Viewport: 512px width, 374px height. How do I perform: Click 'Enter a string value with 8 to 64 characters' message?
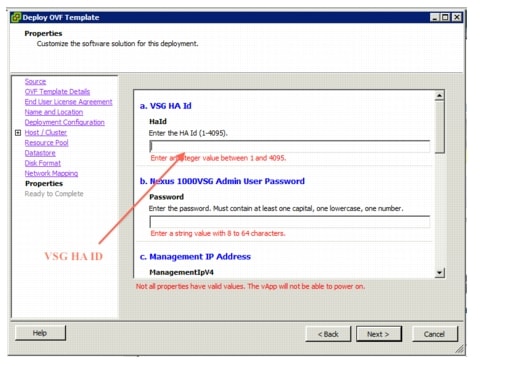click(x=218, y=233)
